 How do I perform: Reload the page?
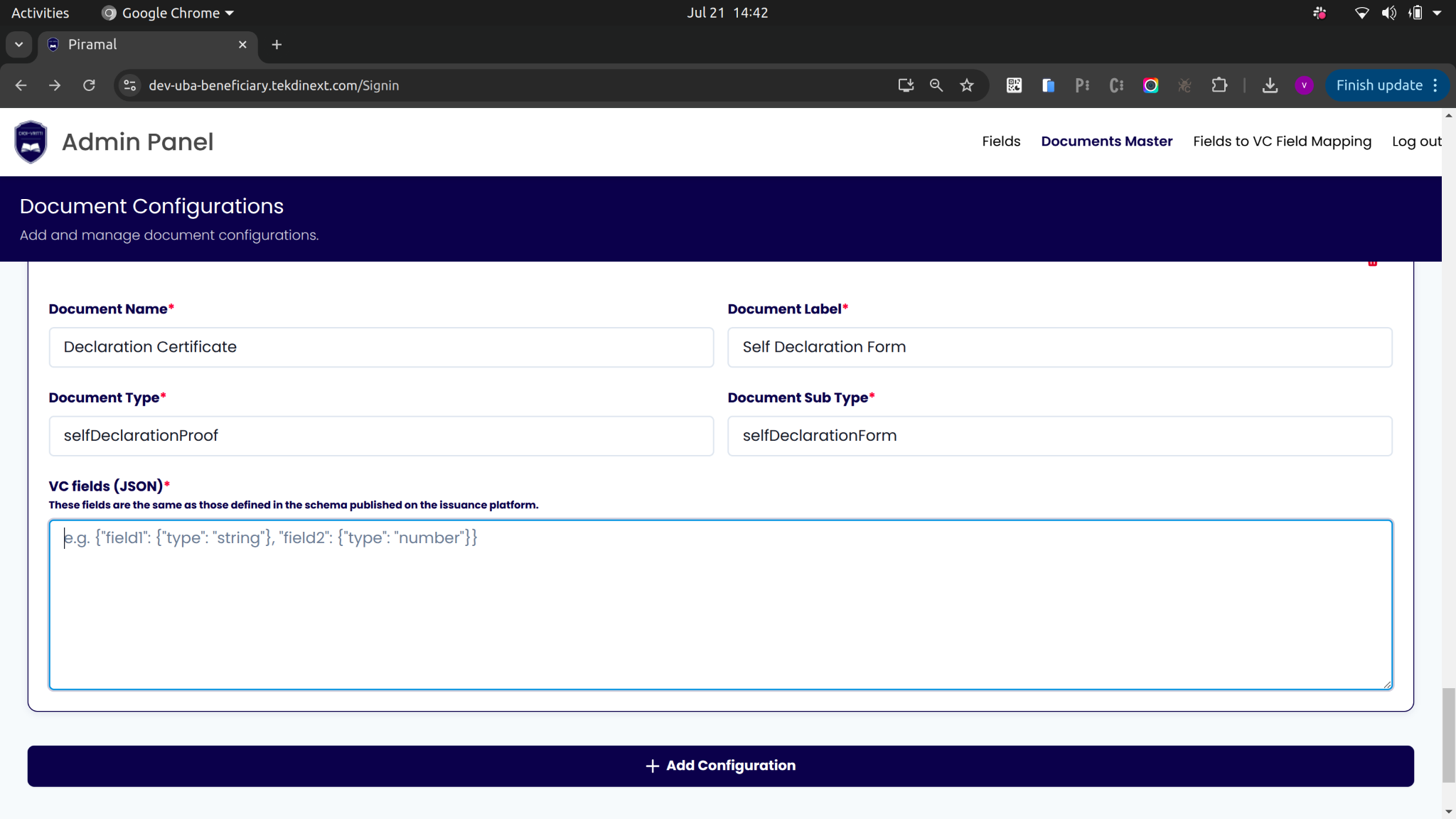[x=89, y=85]
